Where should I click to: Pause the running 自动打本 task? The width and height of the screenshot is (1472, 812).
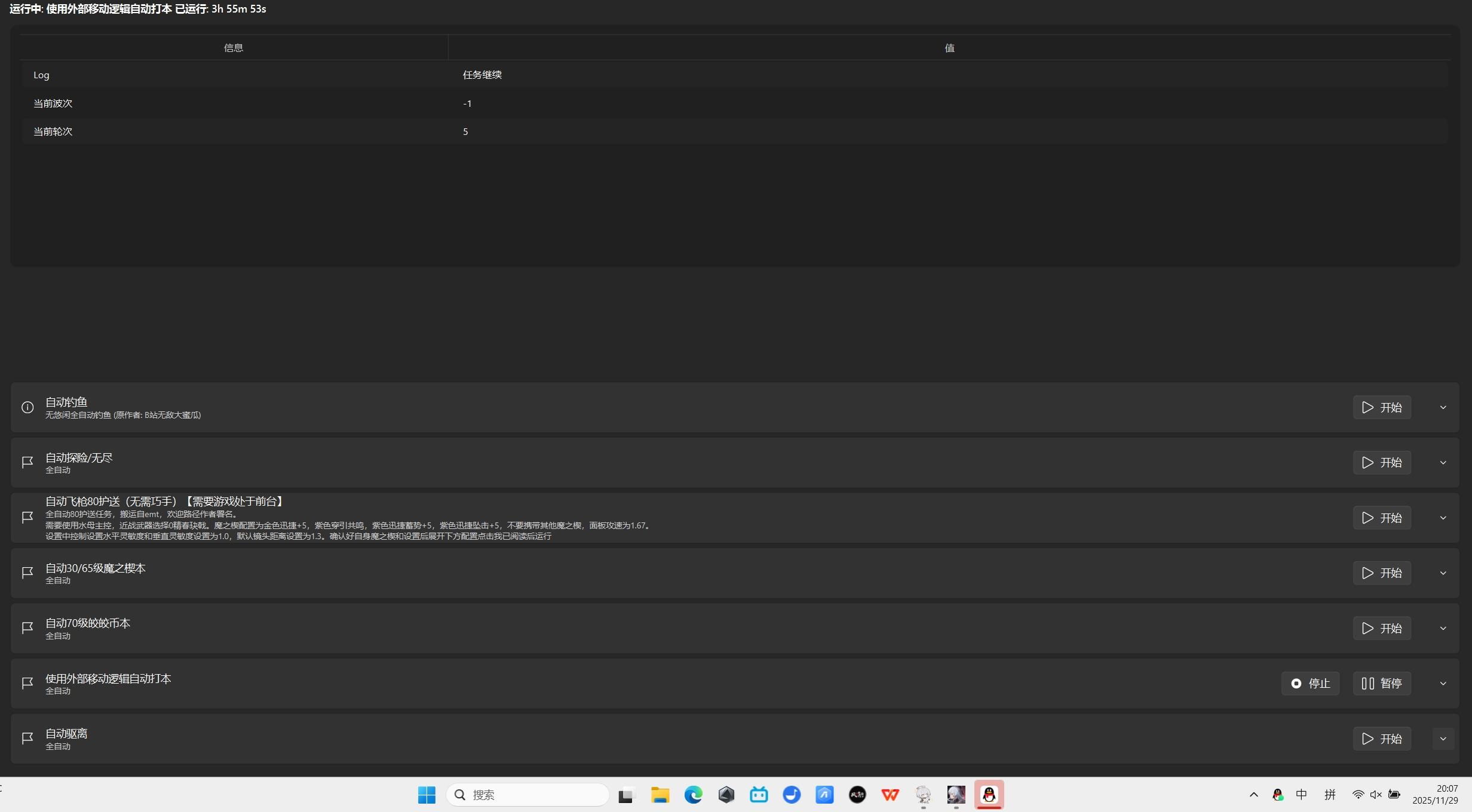coord(1382,684)
